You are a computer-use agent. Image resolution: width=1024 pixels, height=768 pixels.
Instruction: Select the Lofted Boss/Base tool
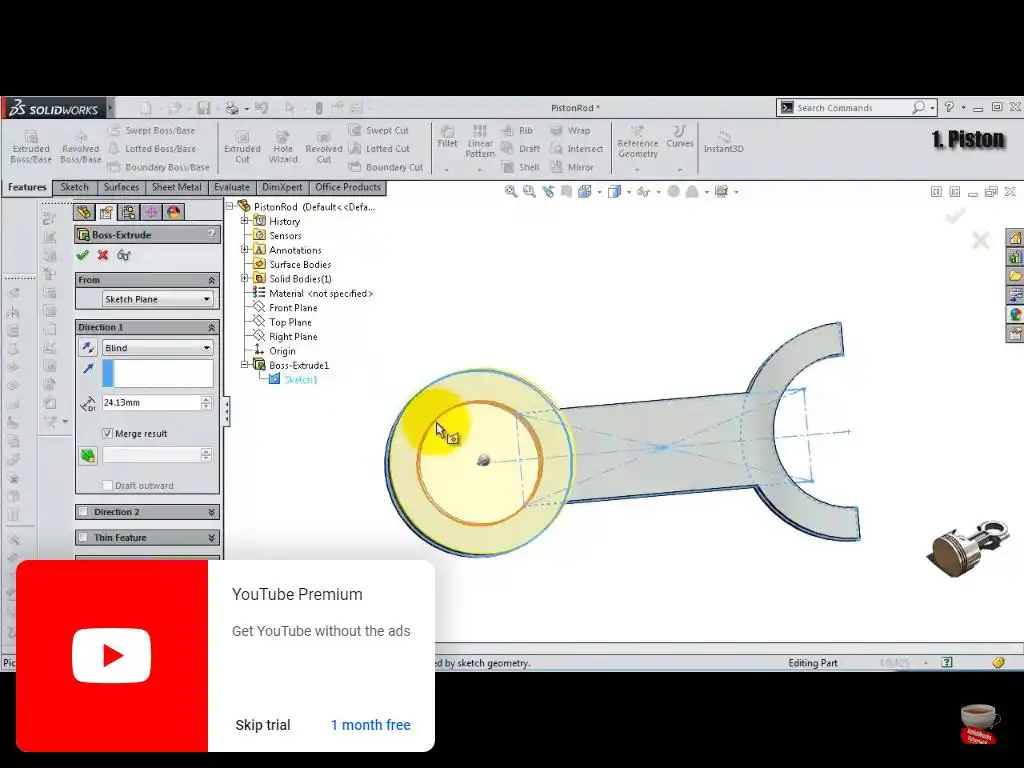point(152,149)
